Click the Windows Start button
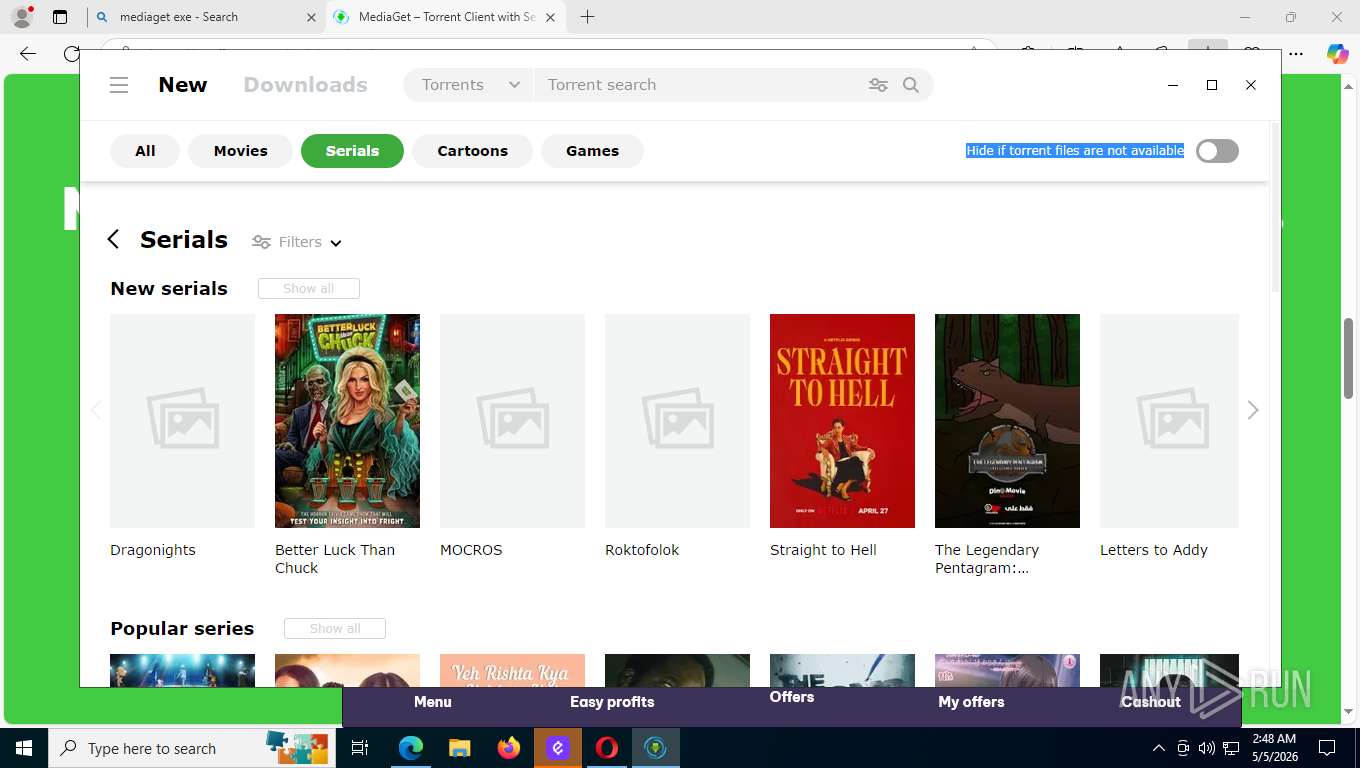The height and width of the screenshot is (768, 1360). pos(24,748)
